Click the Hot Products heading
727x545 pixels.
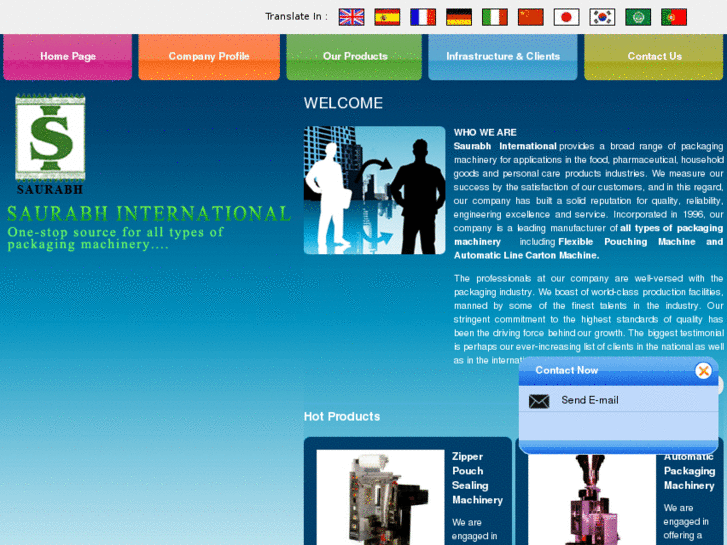(x=342, y=417)
